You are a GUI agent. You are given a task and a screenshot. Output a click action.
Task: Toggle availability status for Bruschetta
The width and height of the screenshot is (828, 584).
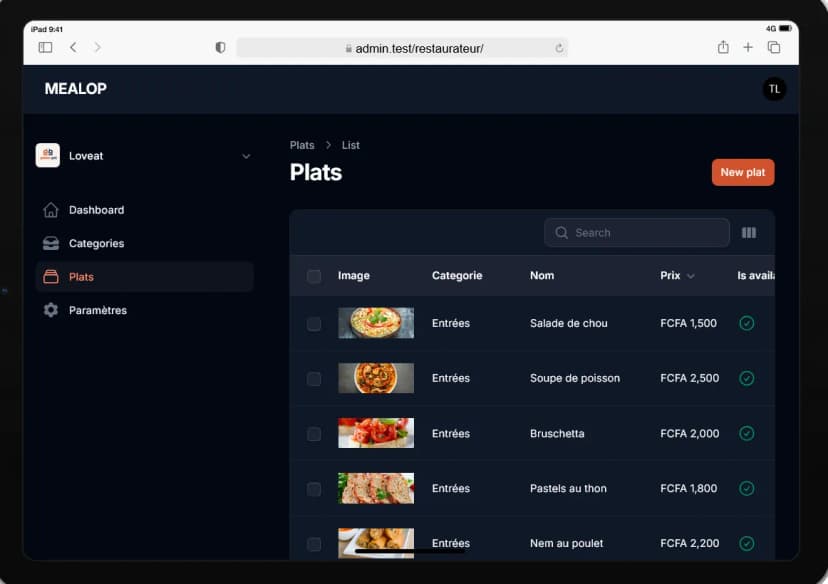click(x=747, y=433)
